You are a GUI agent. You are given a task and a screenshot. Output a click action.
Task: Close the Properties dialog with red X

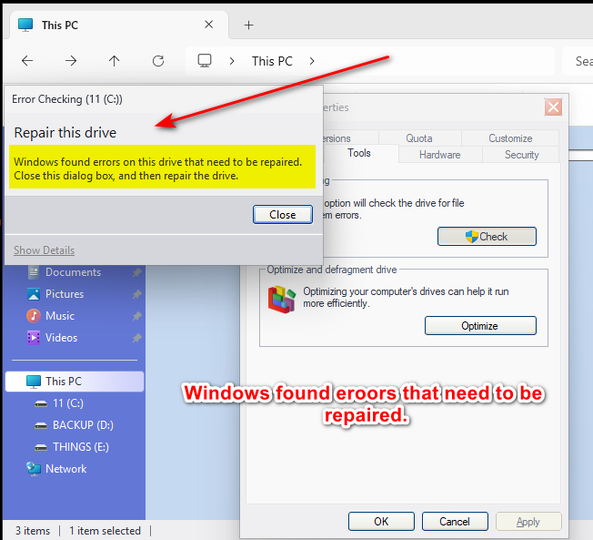coord(553,107)
